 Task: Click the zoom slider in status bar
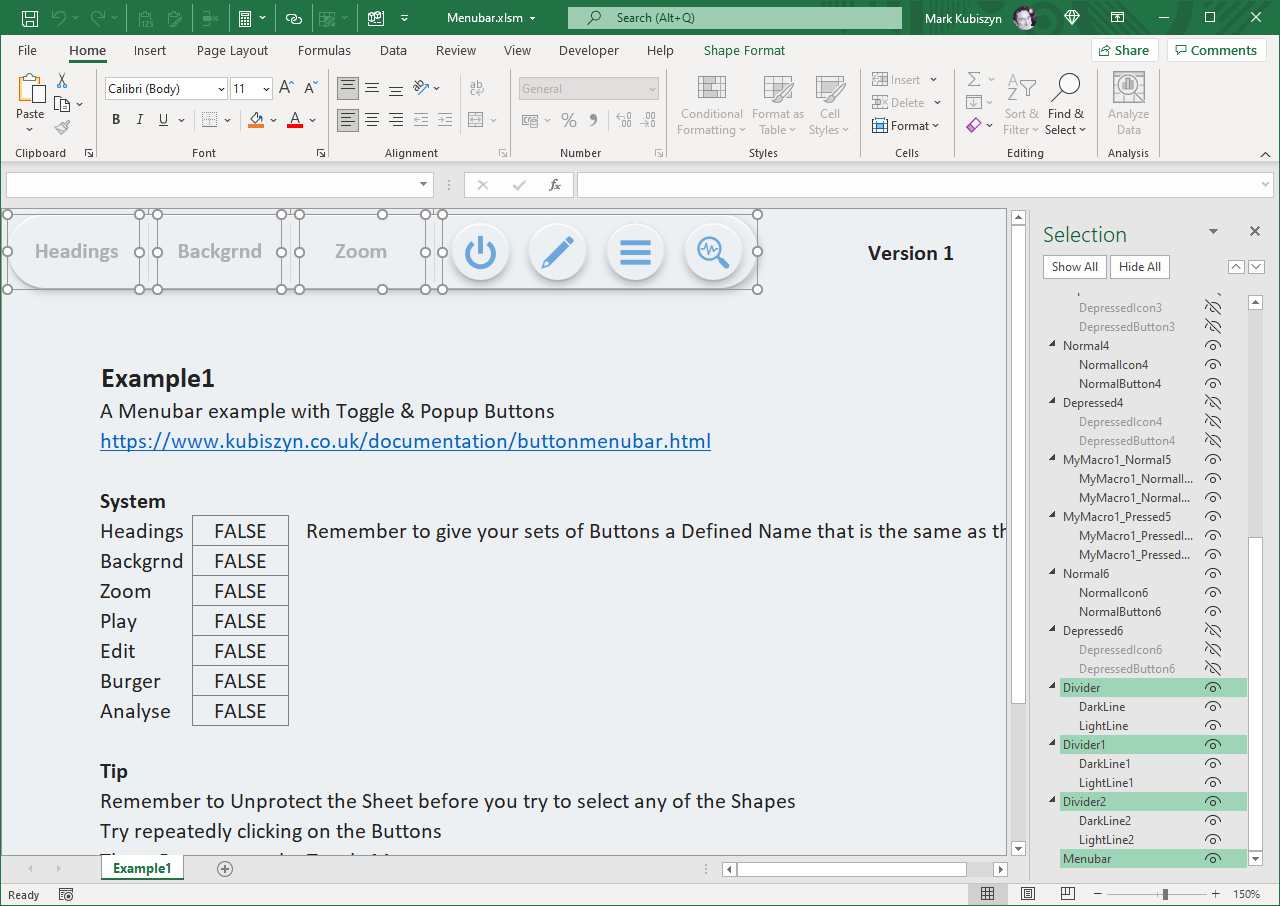(1165, 894)
